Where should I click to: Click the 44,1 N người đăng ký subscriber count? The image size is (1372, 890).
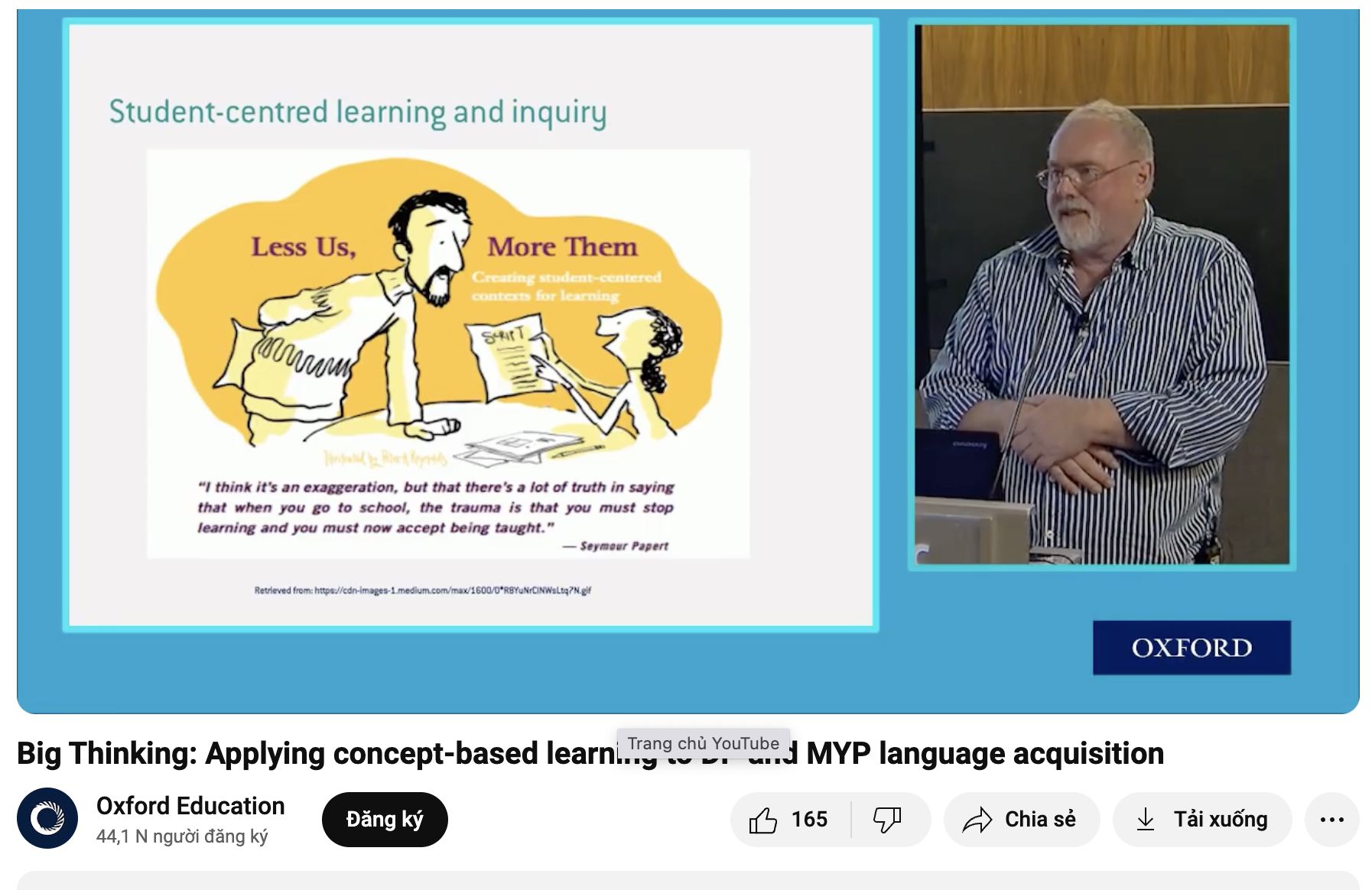(x=182, y=836)
